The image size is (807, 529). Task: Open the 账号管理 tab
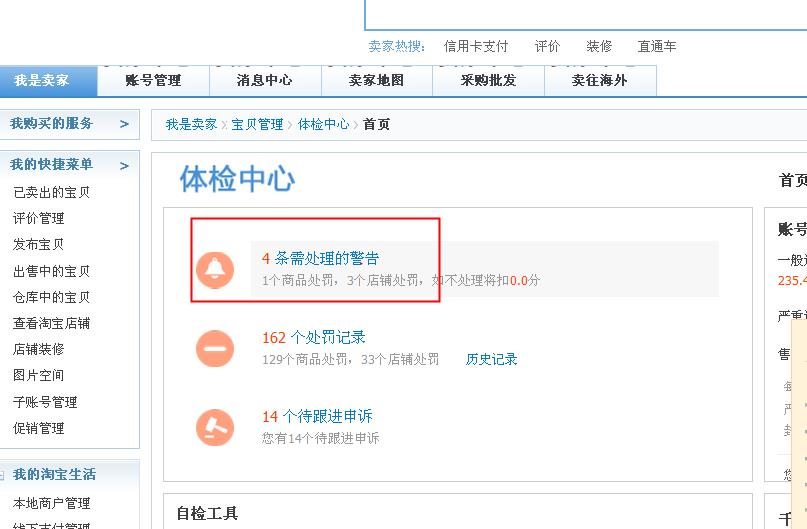tap(153, 81)
